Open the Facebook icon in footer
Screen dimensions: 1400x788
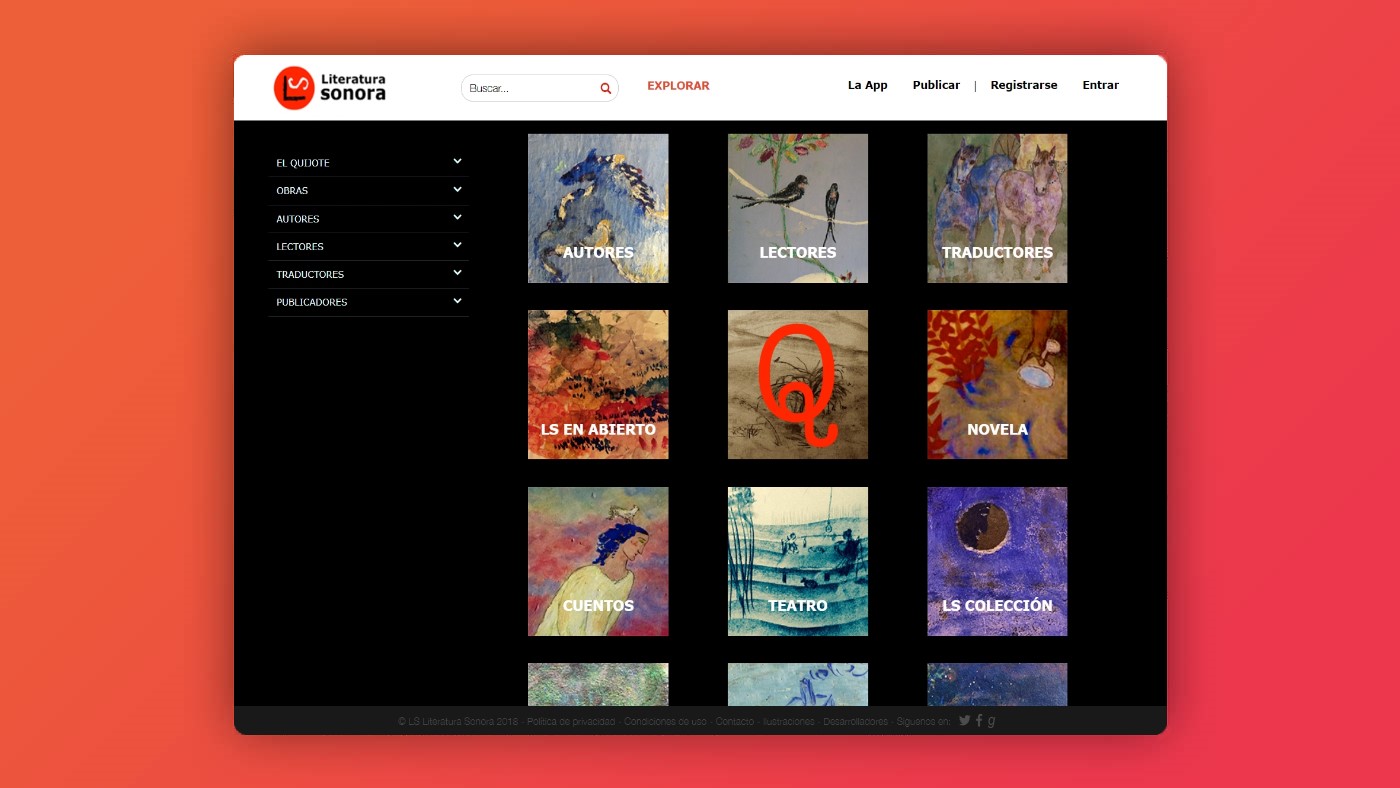tap(979, 720)
